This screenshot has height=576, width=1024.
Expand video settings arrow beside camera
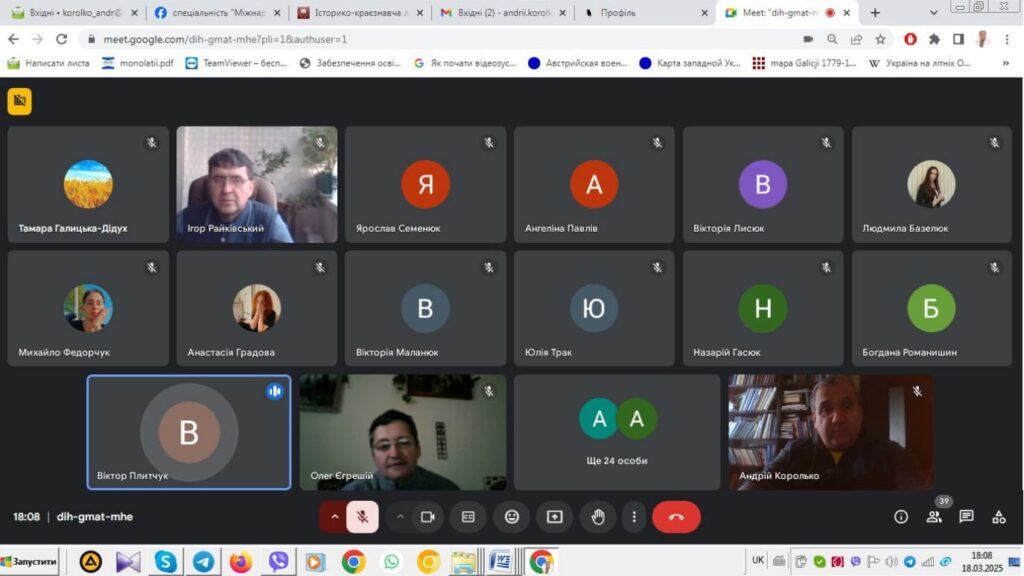tap(400, 517)
